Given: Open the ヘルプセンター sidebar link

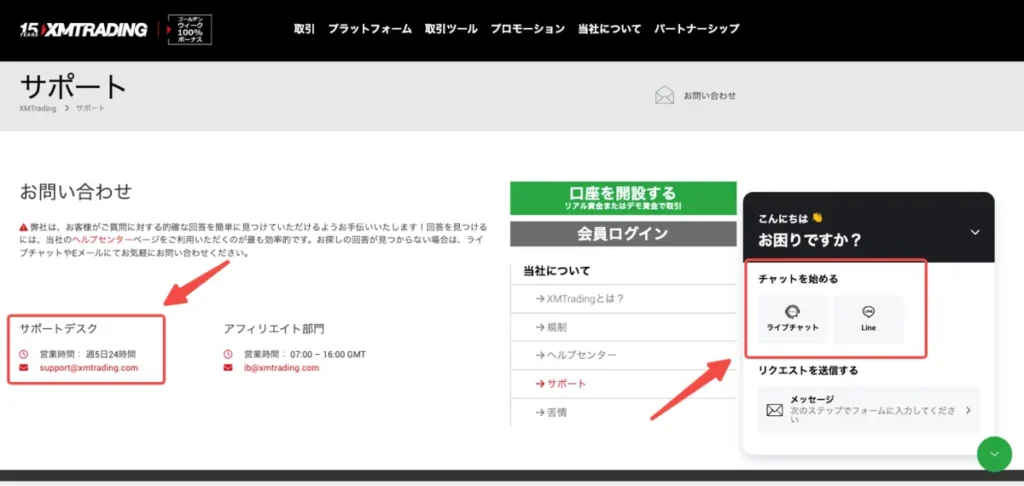Looking at the screenshot, I should 575,355.
